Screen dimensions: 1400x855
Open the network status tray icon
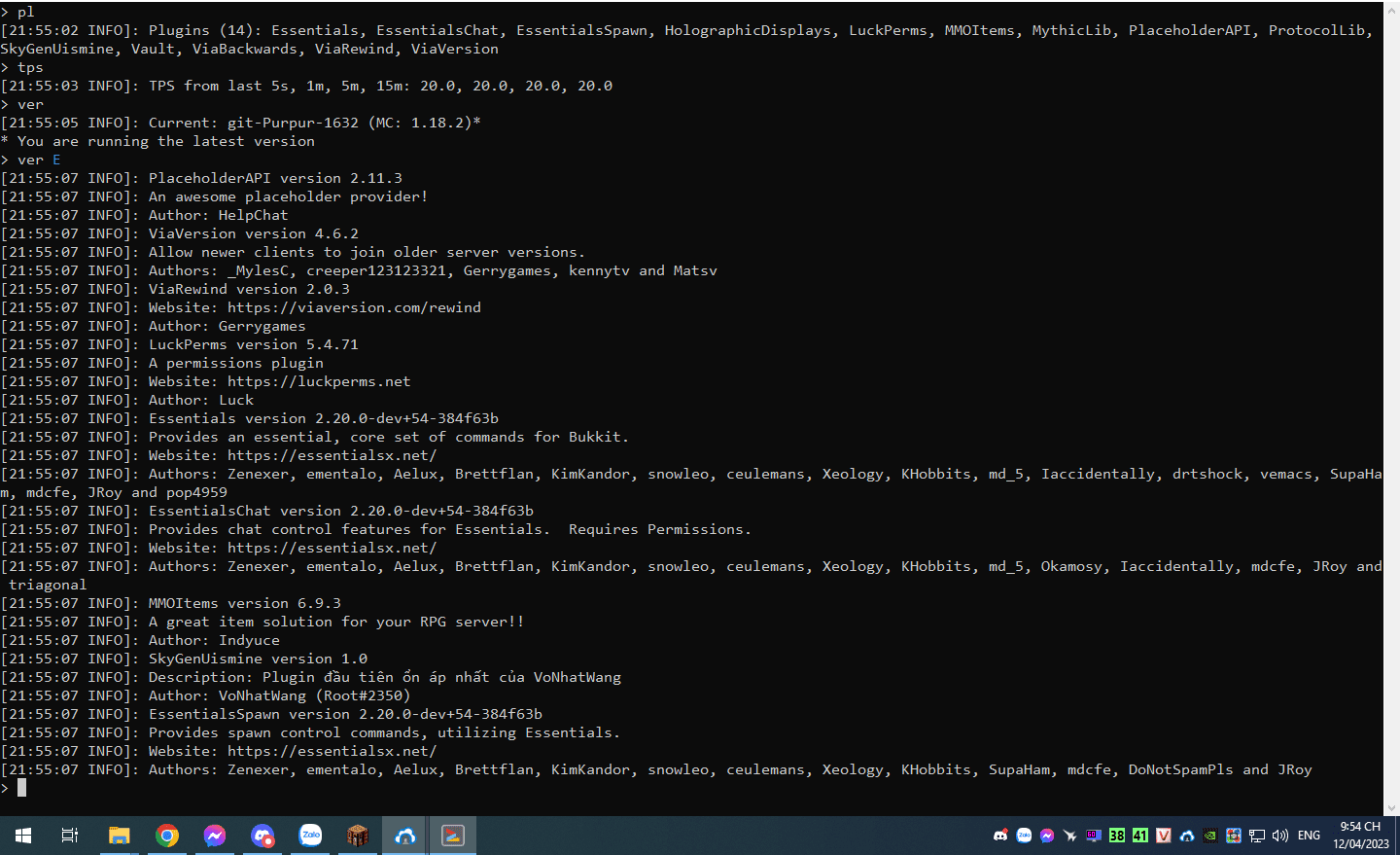click(1257, 836)
